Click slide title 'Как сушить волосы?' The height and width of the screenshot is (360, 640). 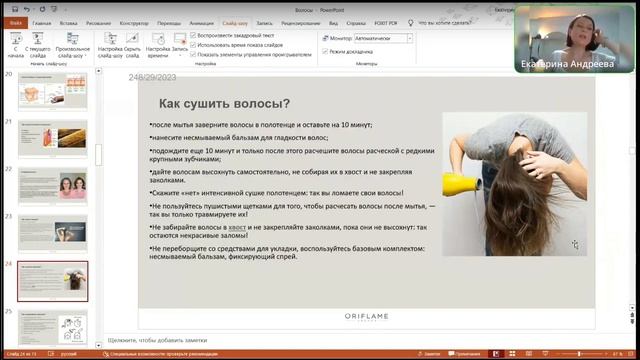[x=224, y=104]
